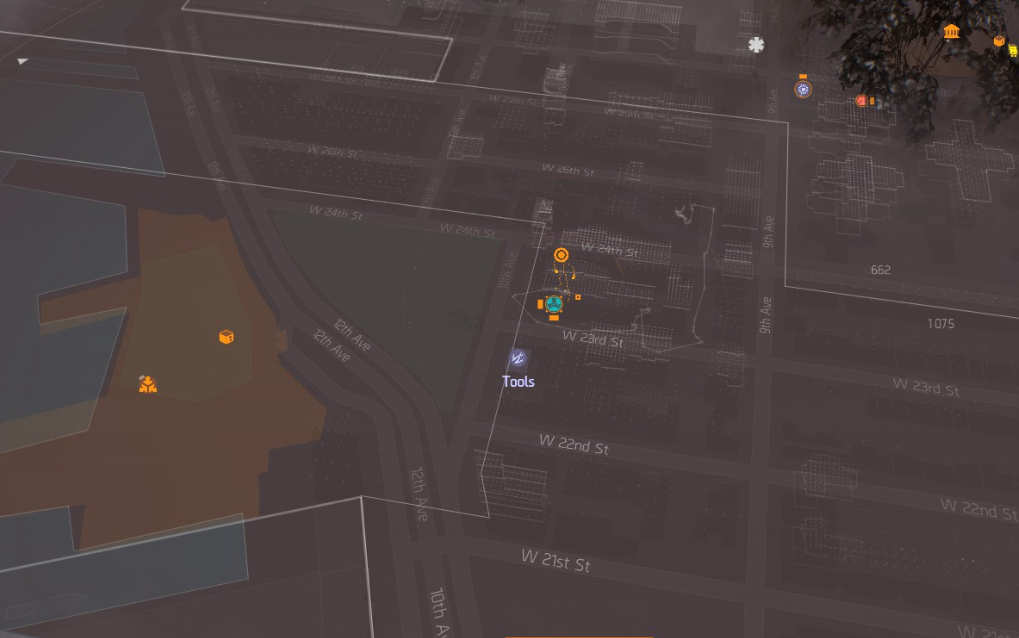This screenshot has height=638, width=1019.
Task: Click the 662 number on map
Action: click(881, 270)
